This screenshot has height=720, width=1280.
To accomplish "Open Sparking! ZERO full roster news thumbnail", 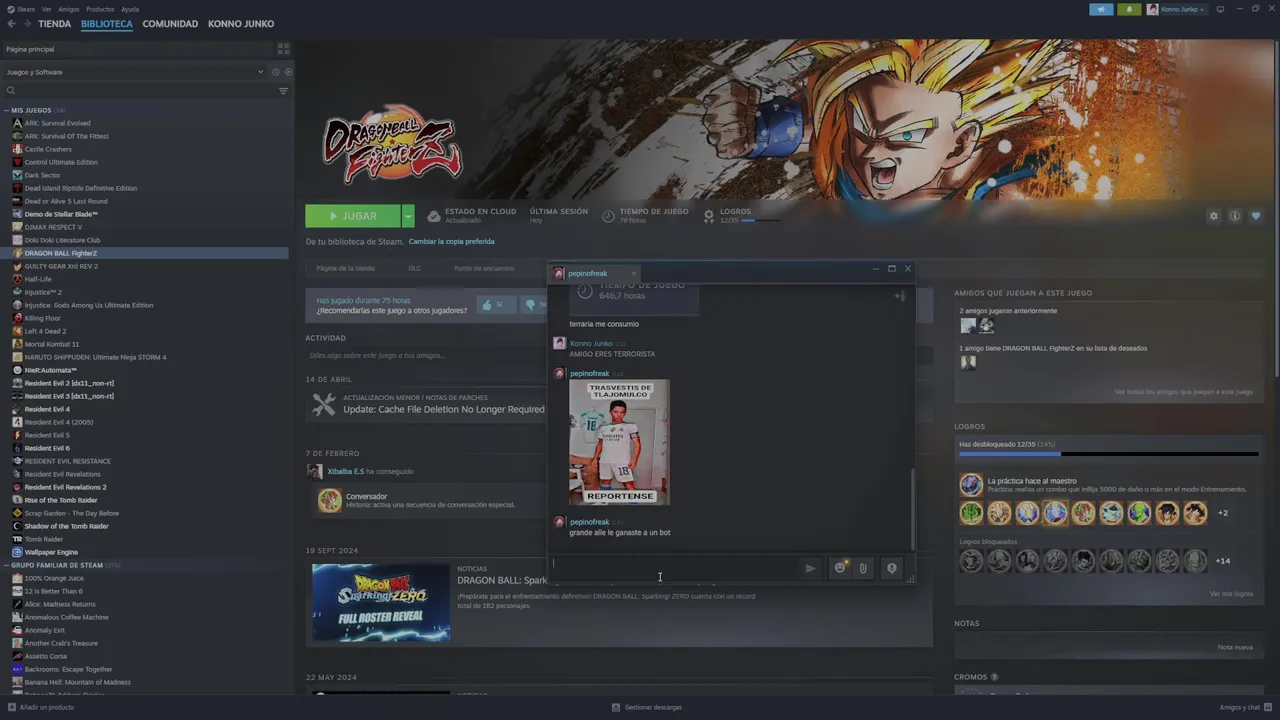I will tap(381, 603).
